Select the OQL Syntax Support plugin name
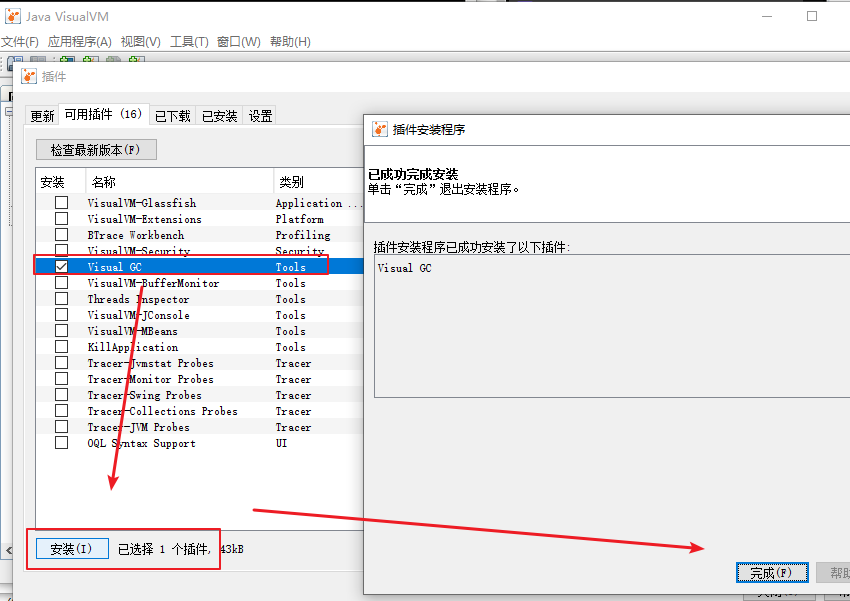 click(141, 443)
